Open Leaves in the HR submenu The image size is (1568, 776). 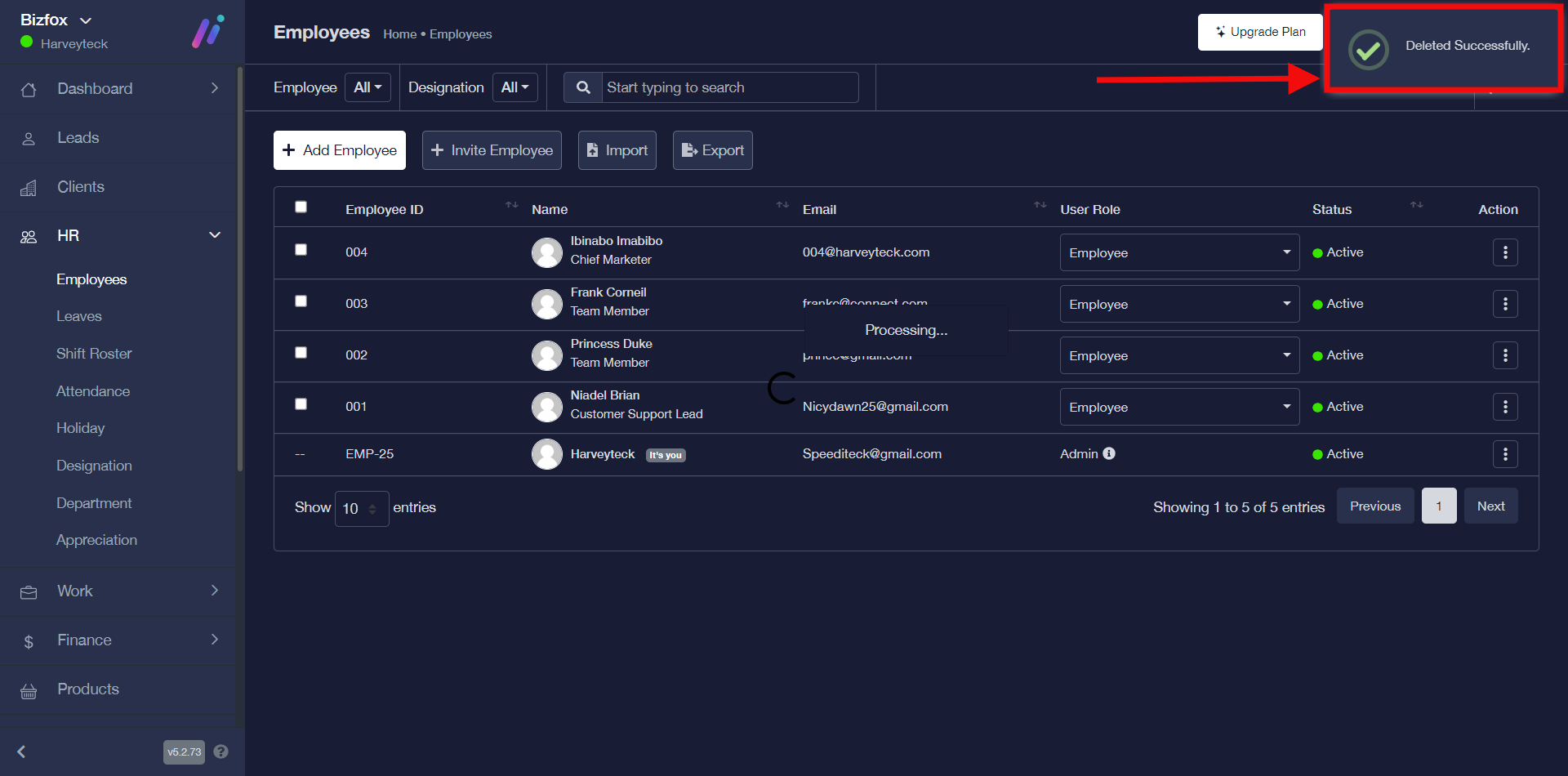[x=79, y=316]
